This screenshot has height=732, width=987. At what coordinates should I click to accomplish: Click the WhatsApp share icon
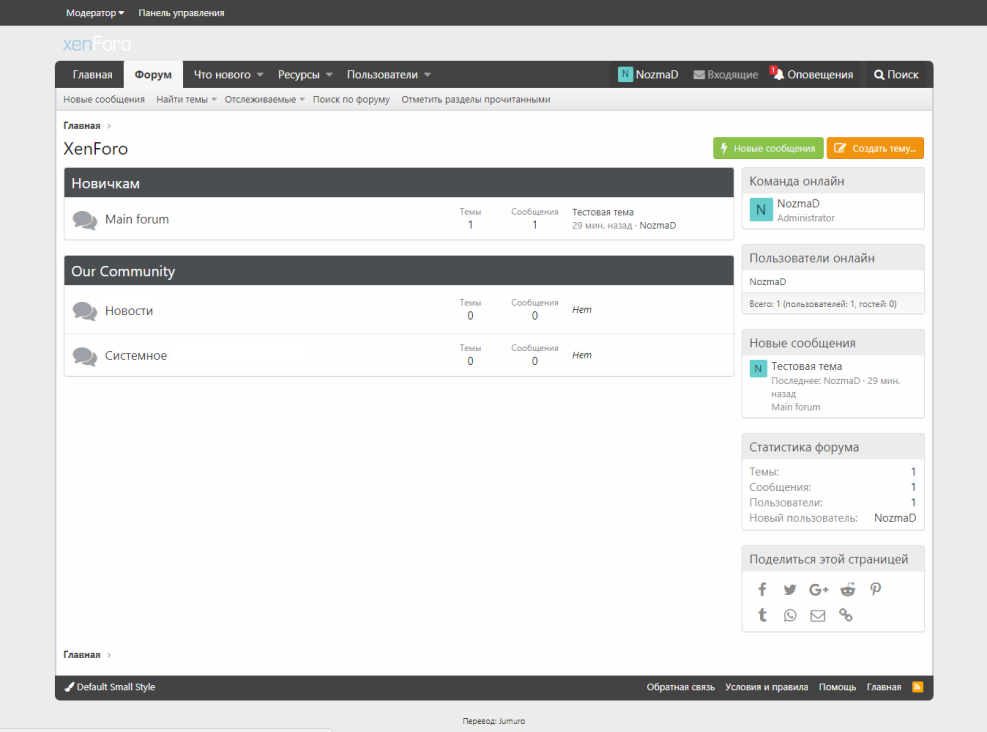(790, 616)
